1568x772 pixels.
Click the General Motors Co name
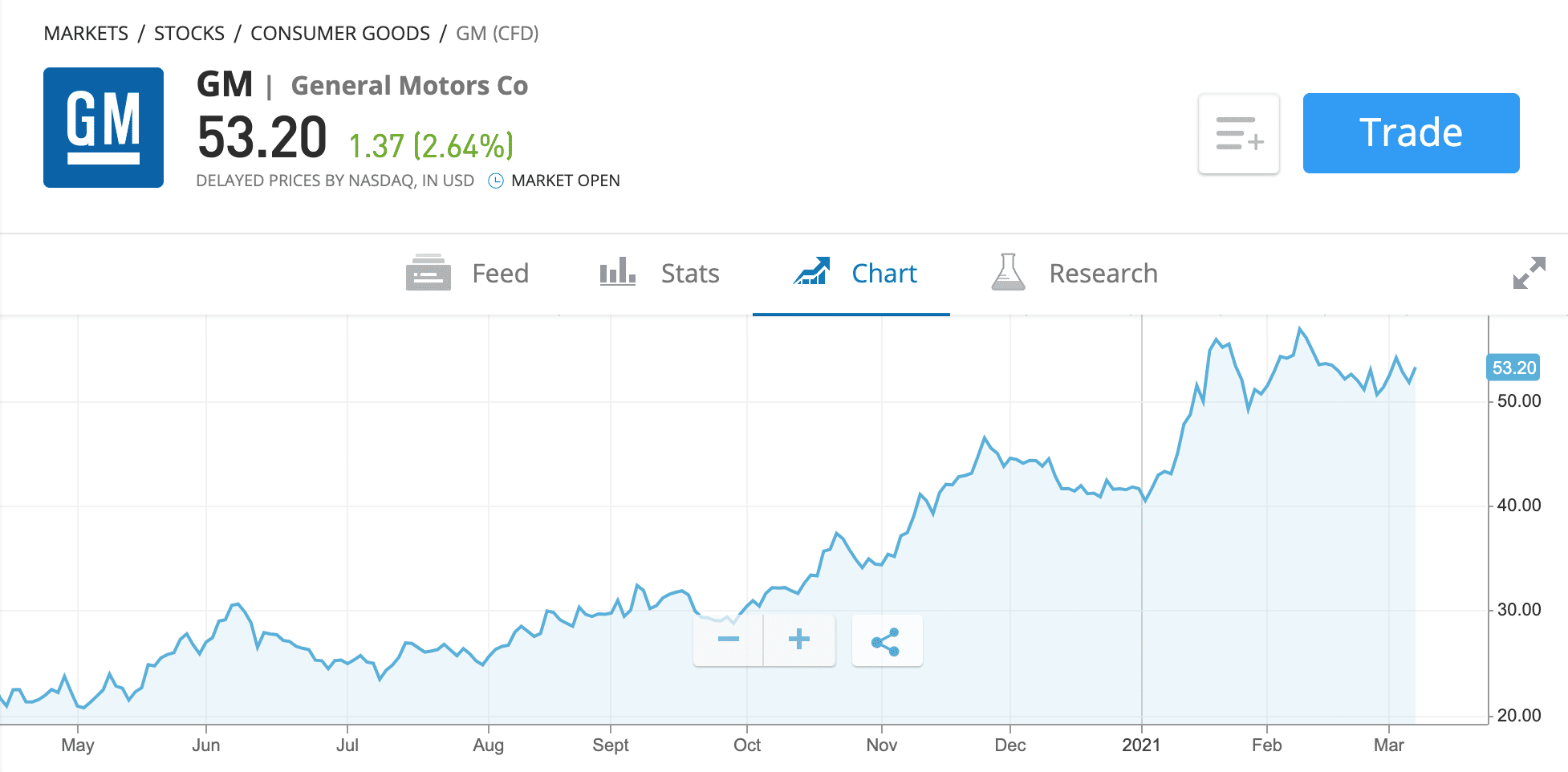click(x=409, y=86)
